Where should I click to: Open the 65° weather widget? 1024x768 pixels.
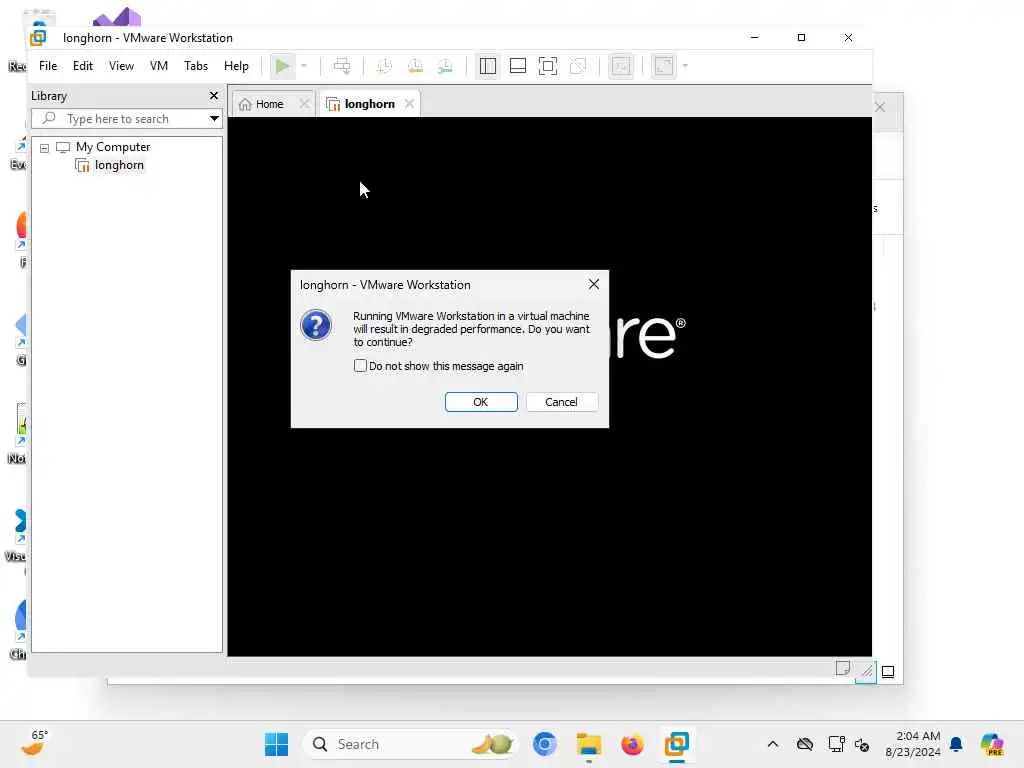[34, 743]
